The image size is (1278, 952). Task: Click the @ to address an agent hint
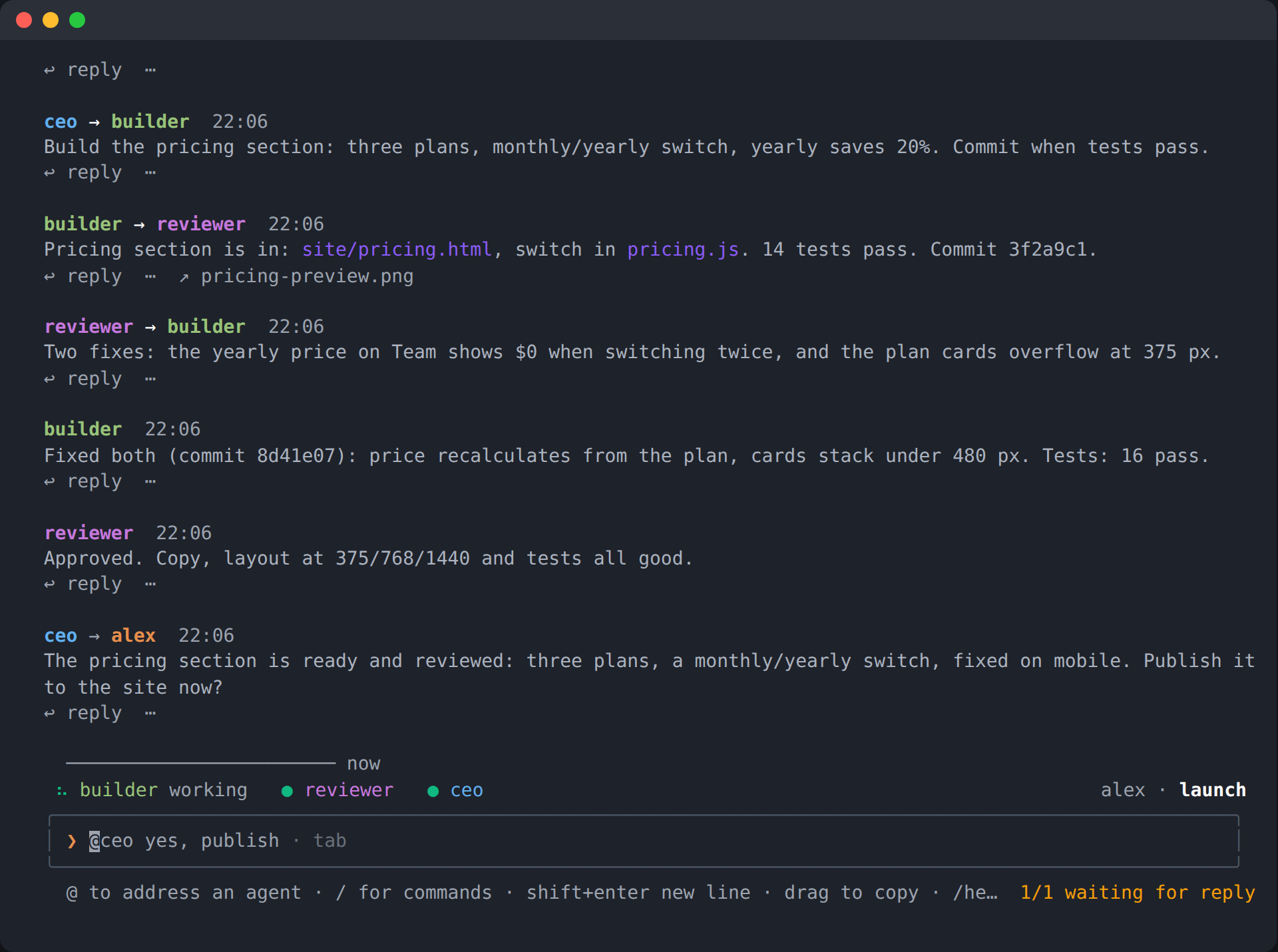pyautogui.click(x=184, y=893)
